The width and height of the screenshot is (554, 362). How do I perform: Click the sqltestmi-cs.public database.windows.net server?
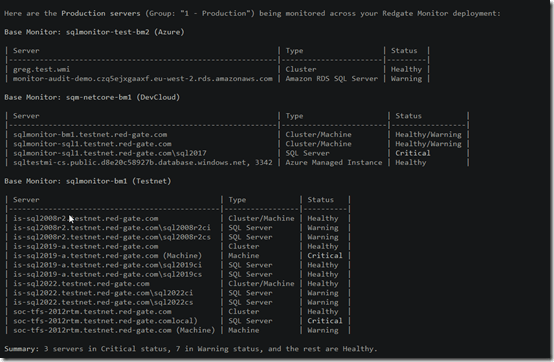tap(143, 162)
